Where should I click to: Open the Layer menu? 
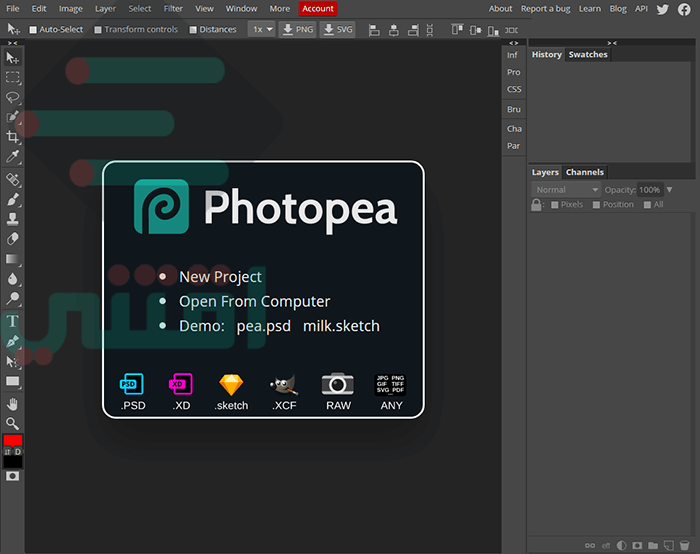coord(105,8)
